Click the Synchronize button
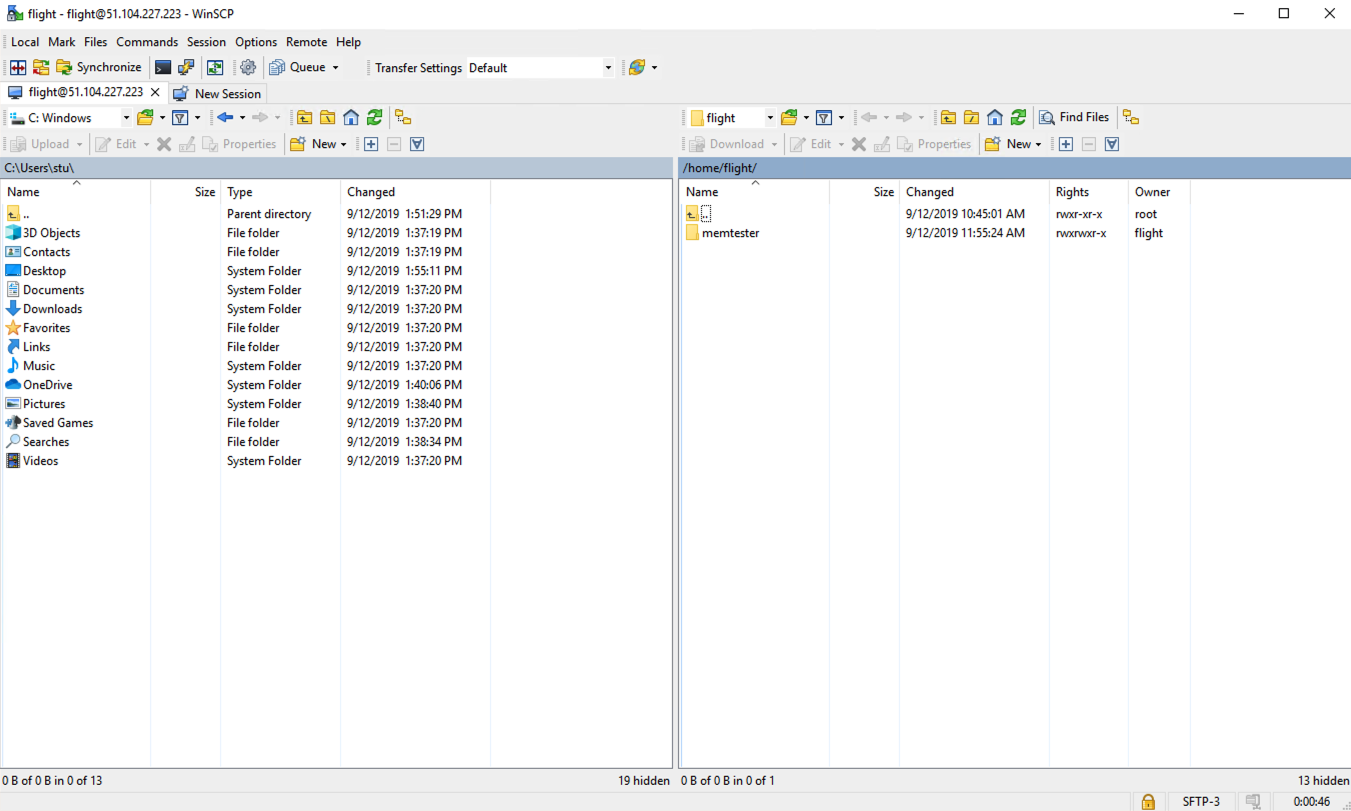This screenshot has width=1351, height=811. point(99,68)
